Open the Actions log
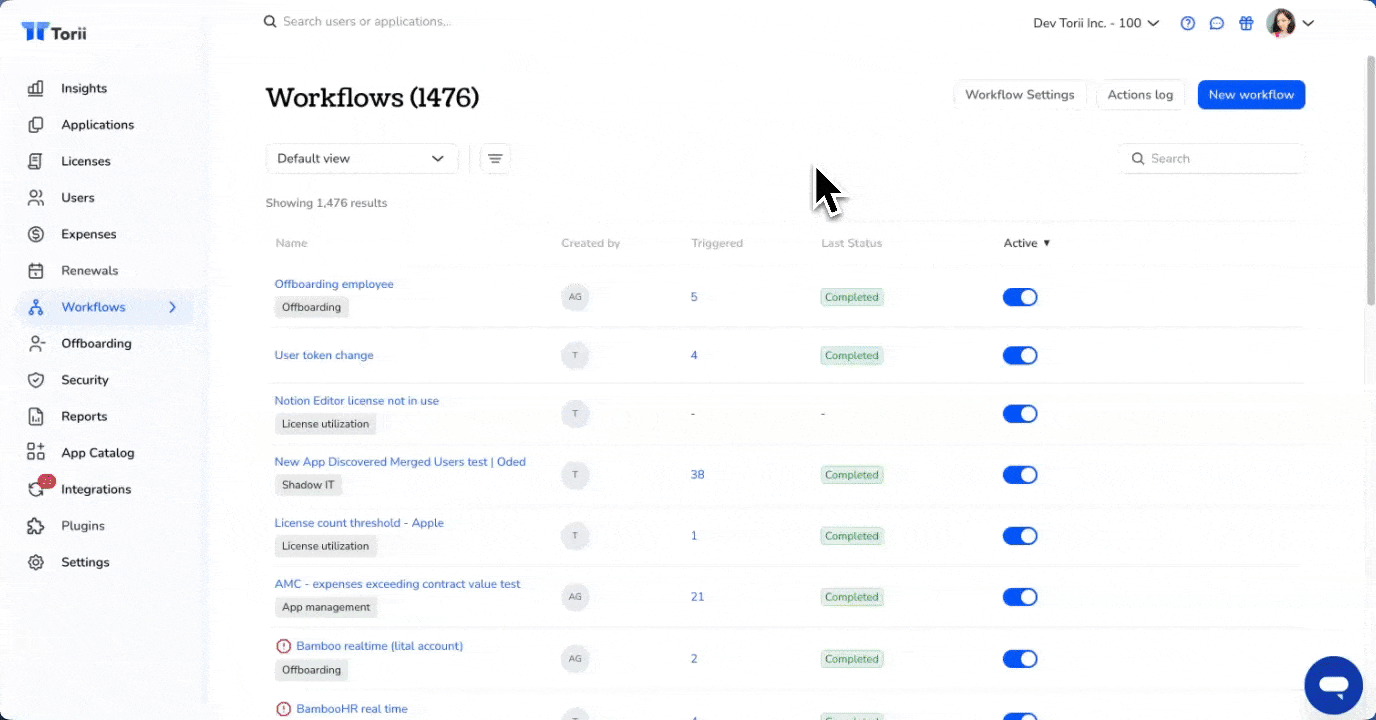This screenshot has width=1376, height=720. tap(1140, 95)
